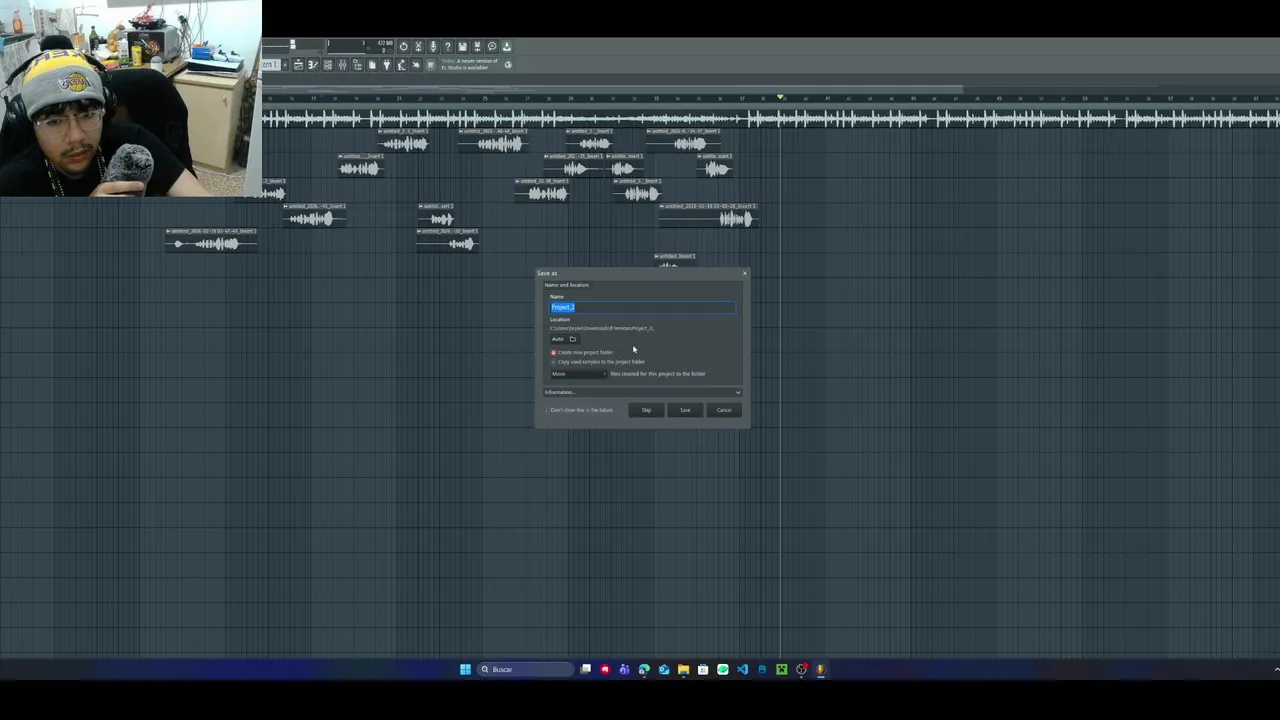Open the channel rack view icon
The height and width of the screenshot is (720, 1280).
[328, 65]
